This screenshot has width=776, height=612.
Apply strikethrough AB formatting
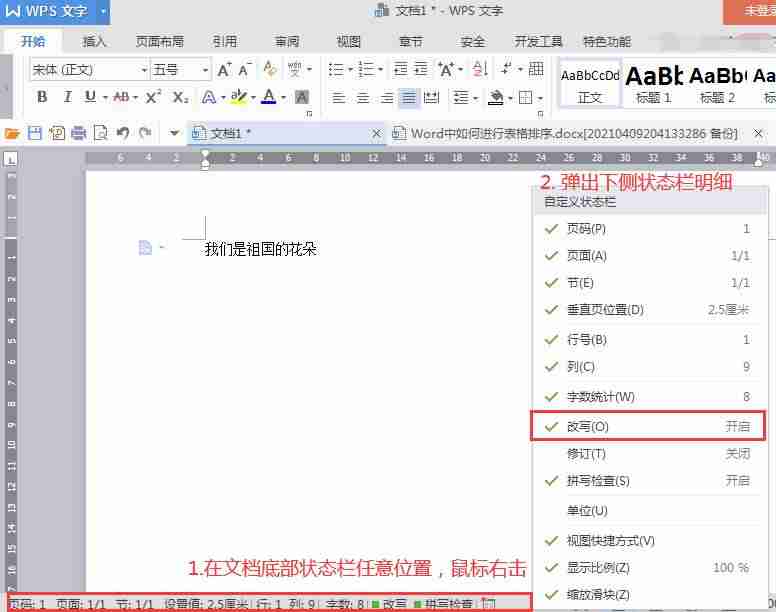pos(121,97)
